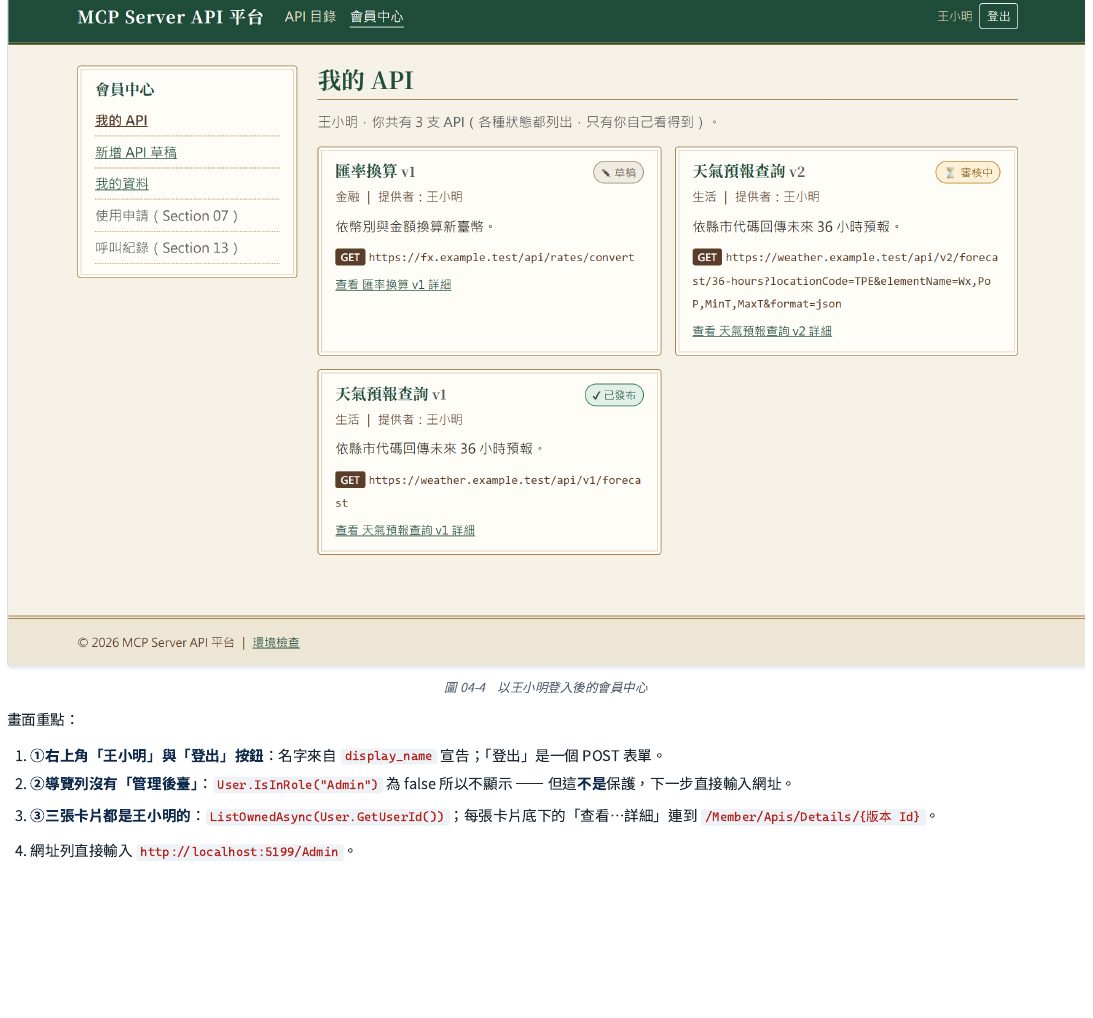Screen dimensions: 1093x1018
Task: Click the User.IsInRole("Admin") code snippet
Action: point(297,785)
